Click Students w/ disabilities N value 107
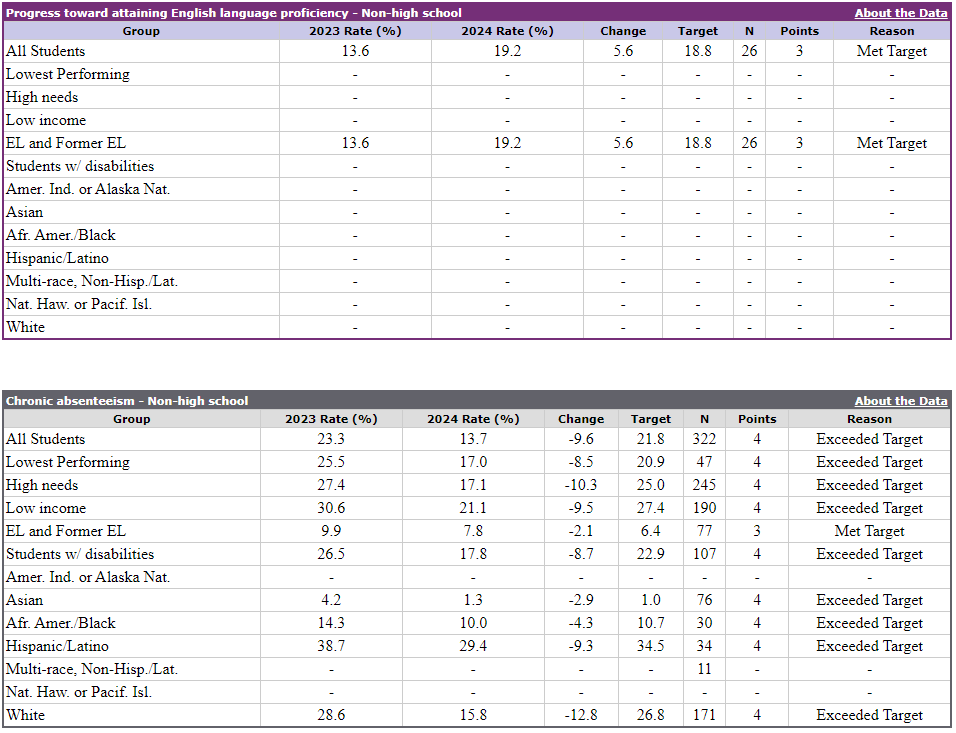Image resolution: width=956 pixels, height=733 pixels. [x=704, y=554]
